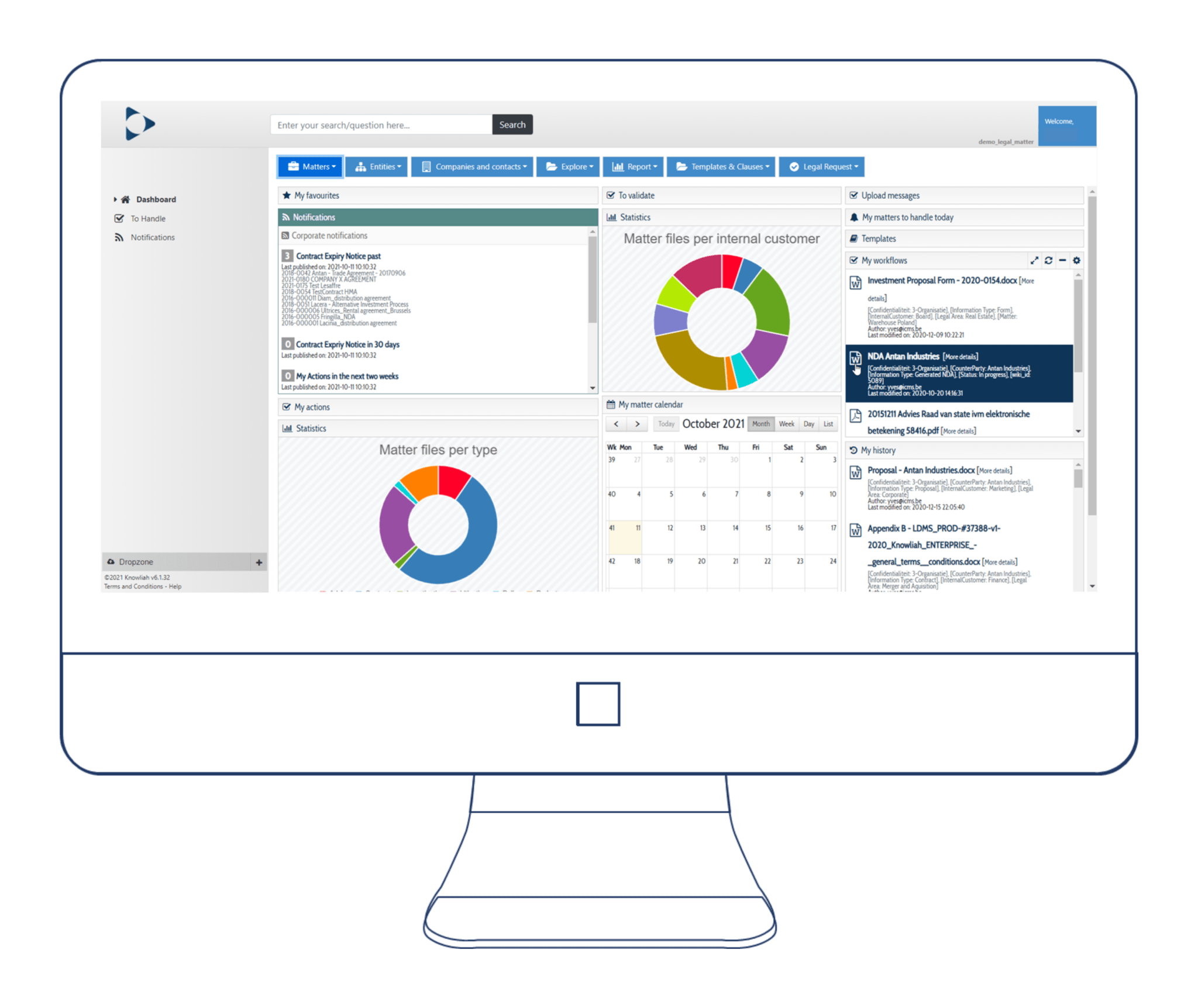Click Word icon of Proposal - Antan Industries.docx
This screenshot has width=1198, height=1008.
855,472
